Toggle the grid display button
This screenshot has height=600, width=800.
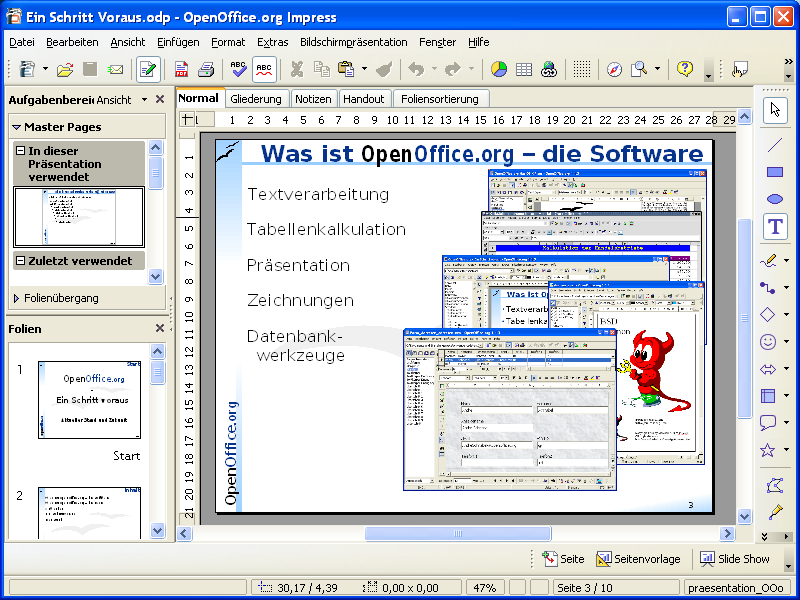[582, 69]
